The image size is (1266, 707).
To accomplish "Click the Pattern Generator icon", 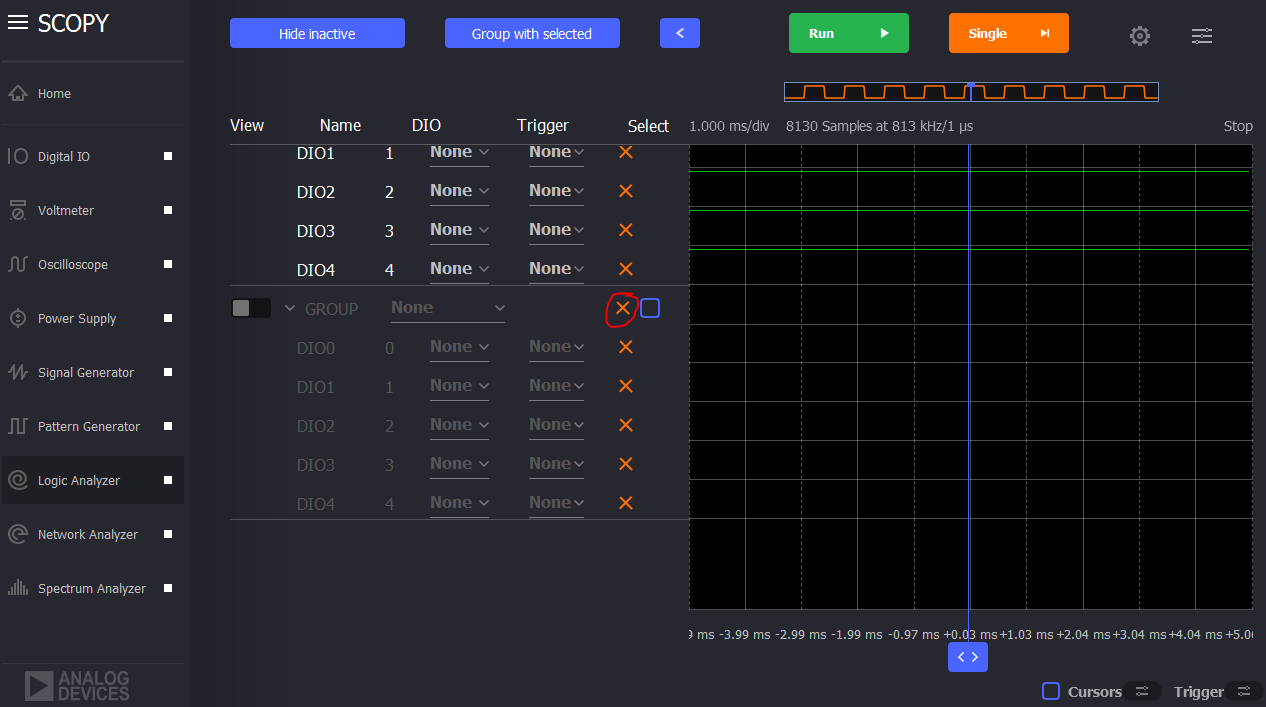I will coord(17,426).
